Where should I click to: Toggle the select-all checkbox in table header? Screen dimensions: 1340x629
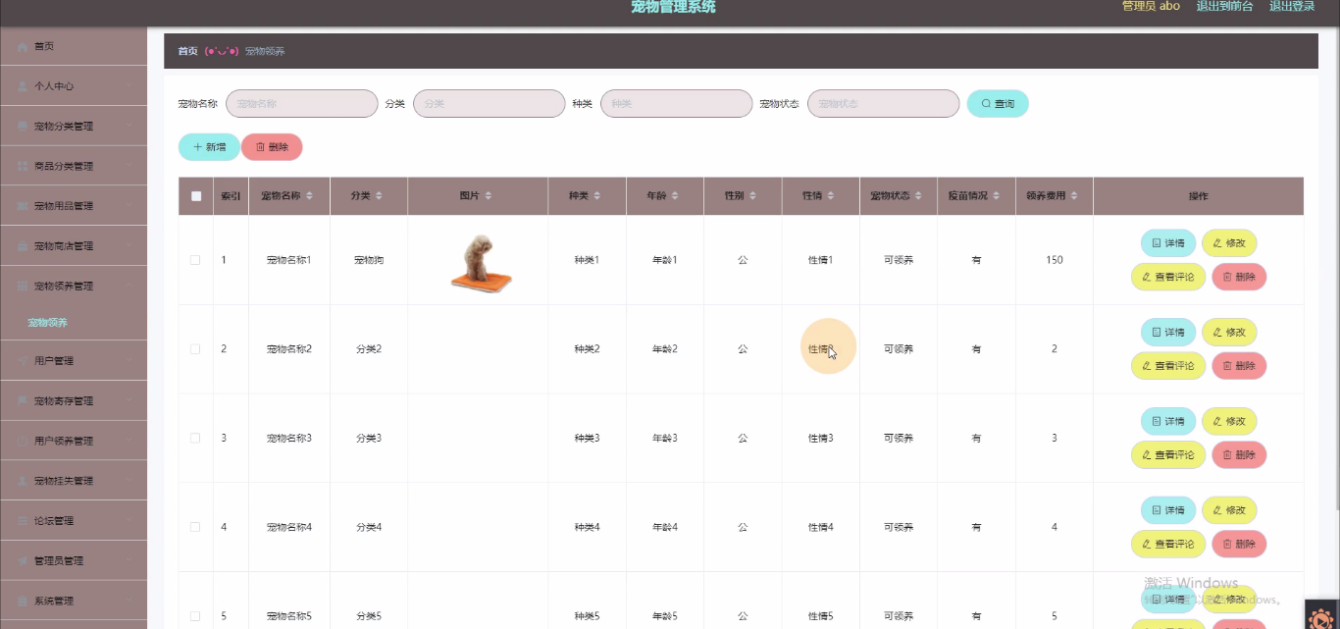click(x=196, y=196)
